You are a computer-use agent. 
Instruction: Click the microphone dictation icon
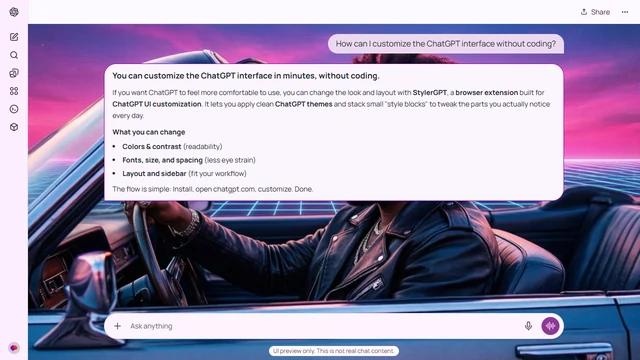(x=528, y=326)
